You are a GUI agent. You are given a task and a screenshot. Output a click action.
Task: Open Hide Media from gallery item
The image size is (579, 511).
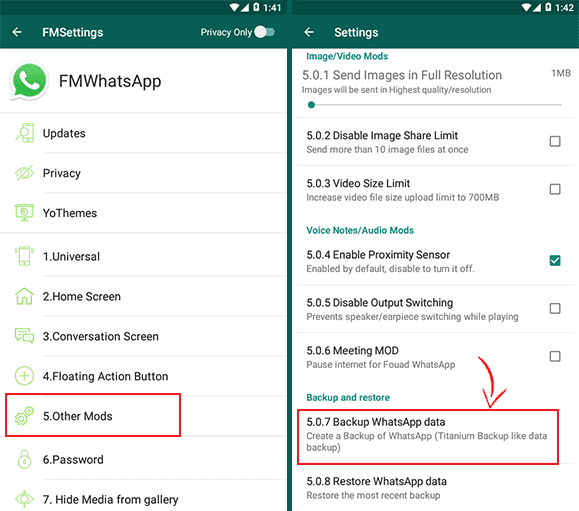pyautogui.click(x=143, y=499)
